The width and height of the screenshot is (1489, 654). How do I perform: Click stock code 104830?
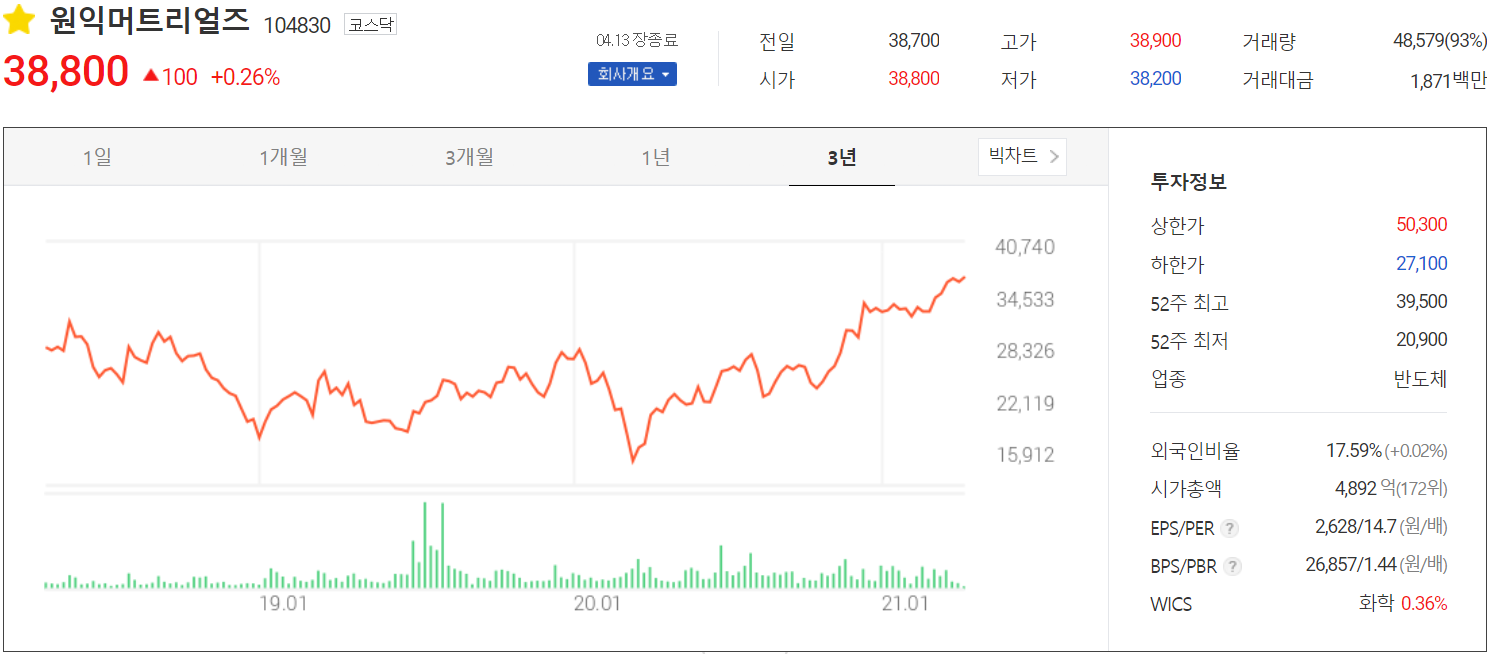pyautogui.click(x=297, y=26)
